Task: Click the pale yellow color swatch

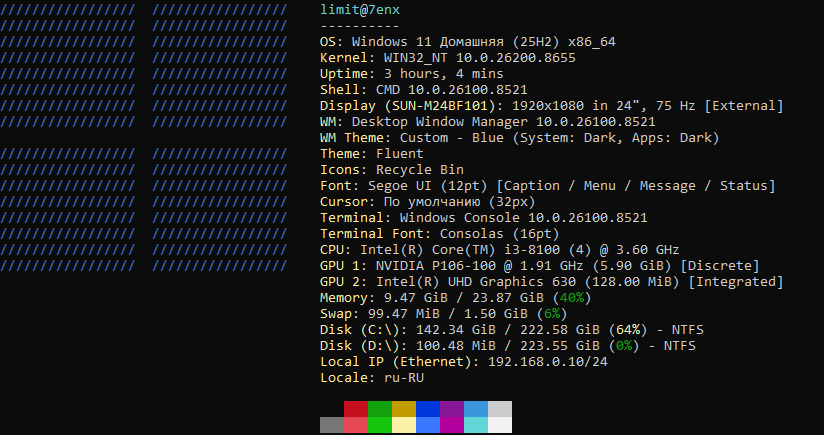Action: (404, 425)
